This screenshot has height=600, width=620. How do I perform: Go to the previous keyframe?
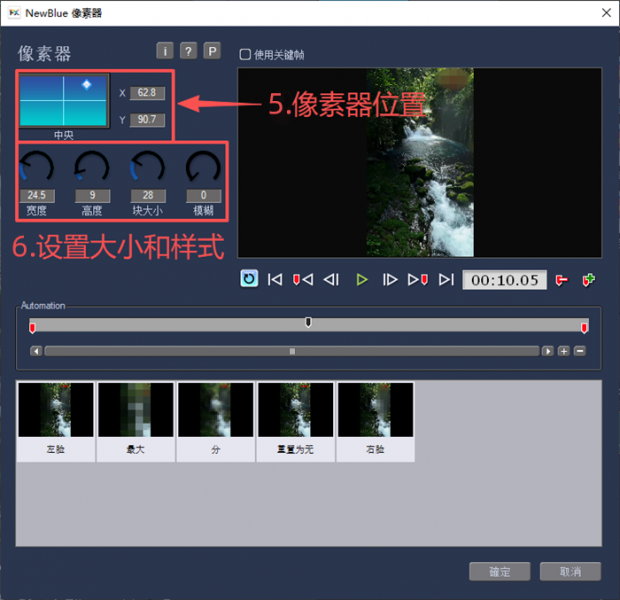(x=303, y=280)
